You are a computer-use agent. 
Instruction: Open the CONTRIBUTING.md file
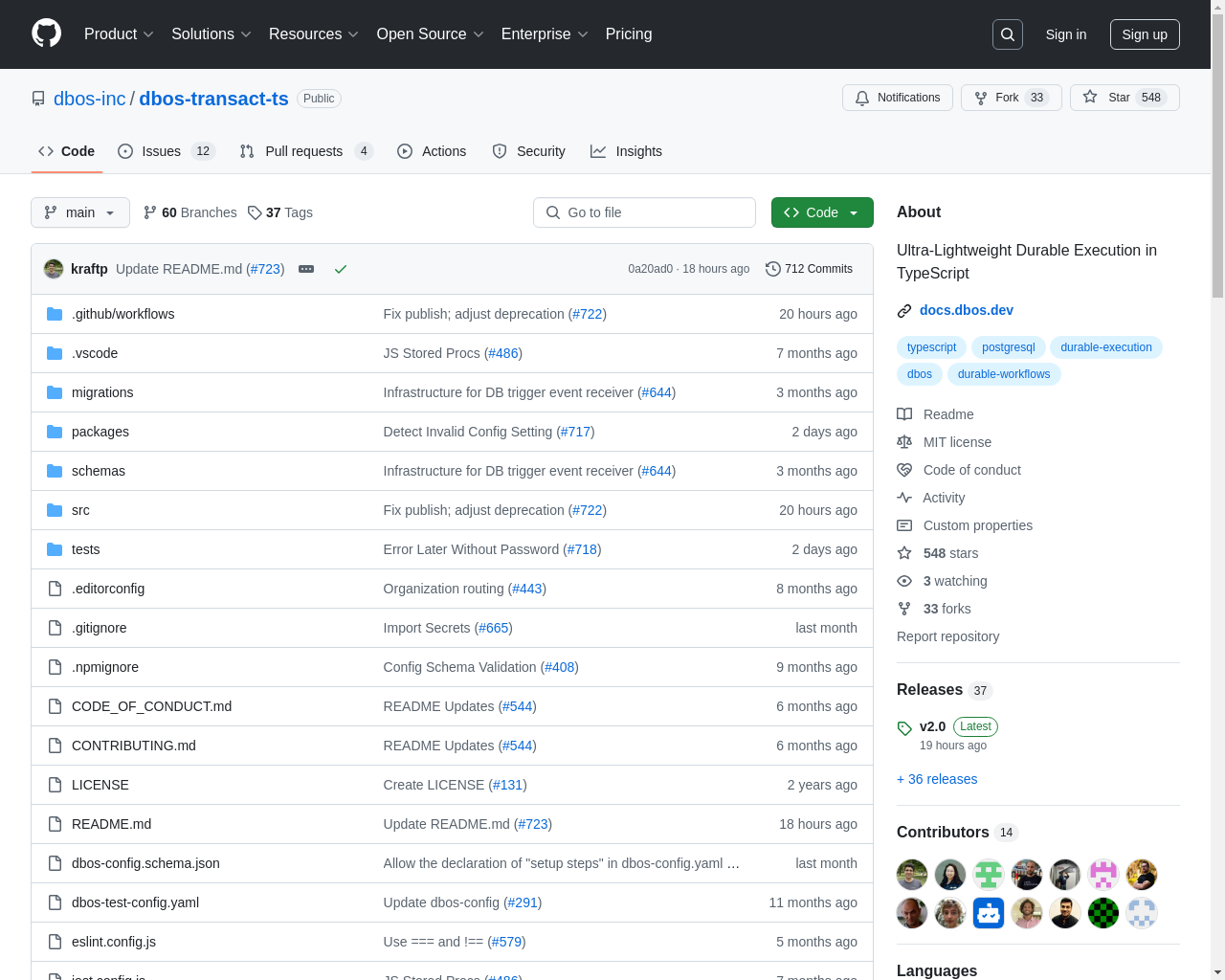134,746
